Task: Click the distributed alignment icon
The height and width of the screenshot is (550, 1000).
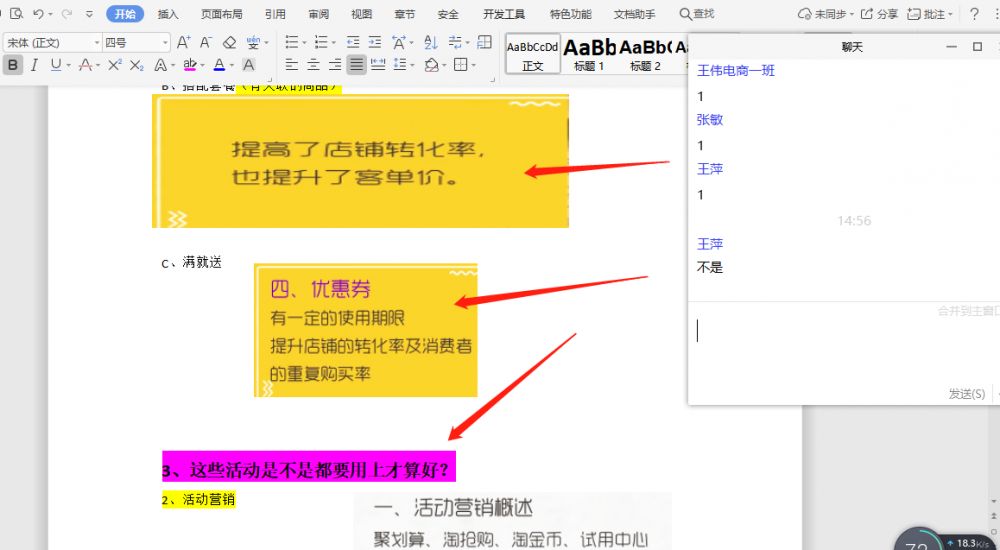Action: (378, 64)
